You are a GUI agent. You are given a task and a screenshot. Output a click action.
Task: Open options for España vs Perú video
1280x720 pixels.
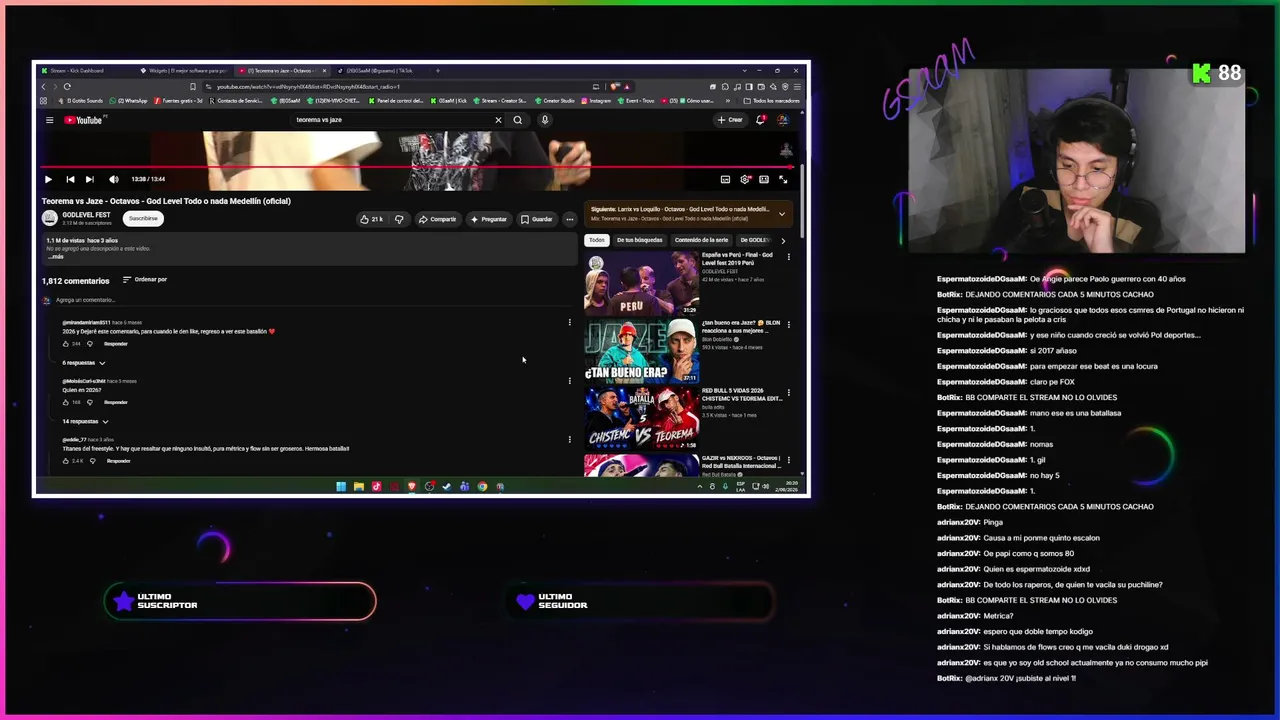pos(788,257)
